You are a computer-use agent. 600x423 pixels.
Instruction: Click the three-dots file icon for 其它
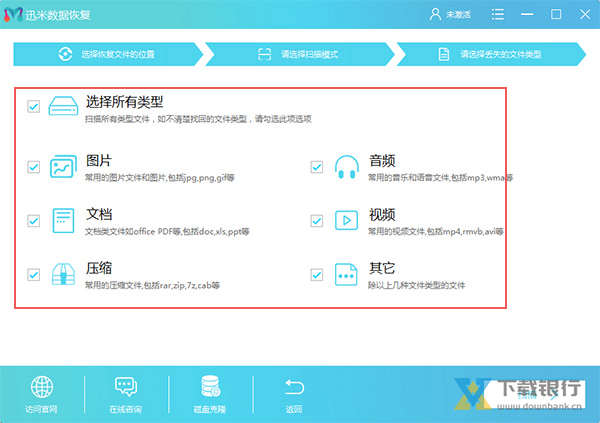pos(346,274)
